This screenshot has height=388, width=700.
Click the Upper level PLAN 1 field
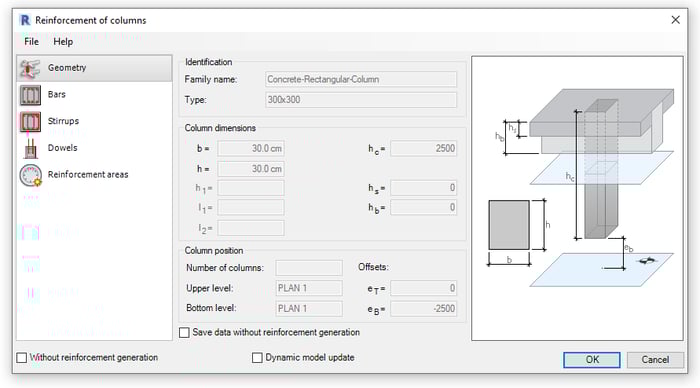click(x=309, y=288)
